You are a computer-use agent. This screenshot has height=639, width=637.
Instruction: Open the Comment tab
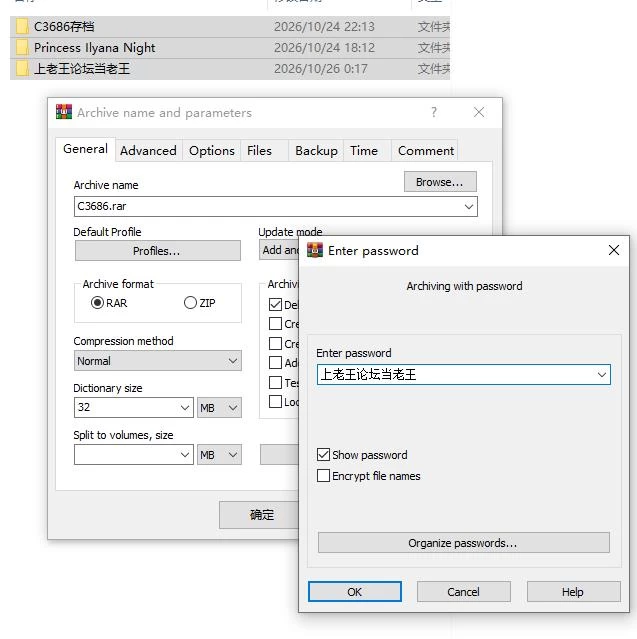[x=425, y=151]
